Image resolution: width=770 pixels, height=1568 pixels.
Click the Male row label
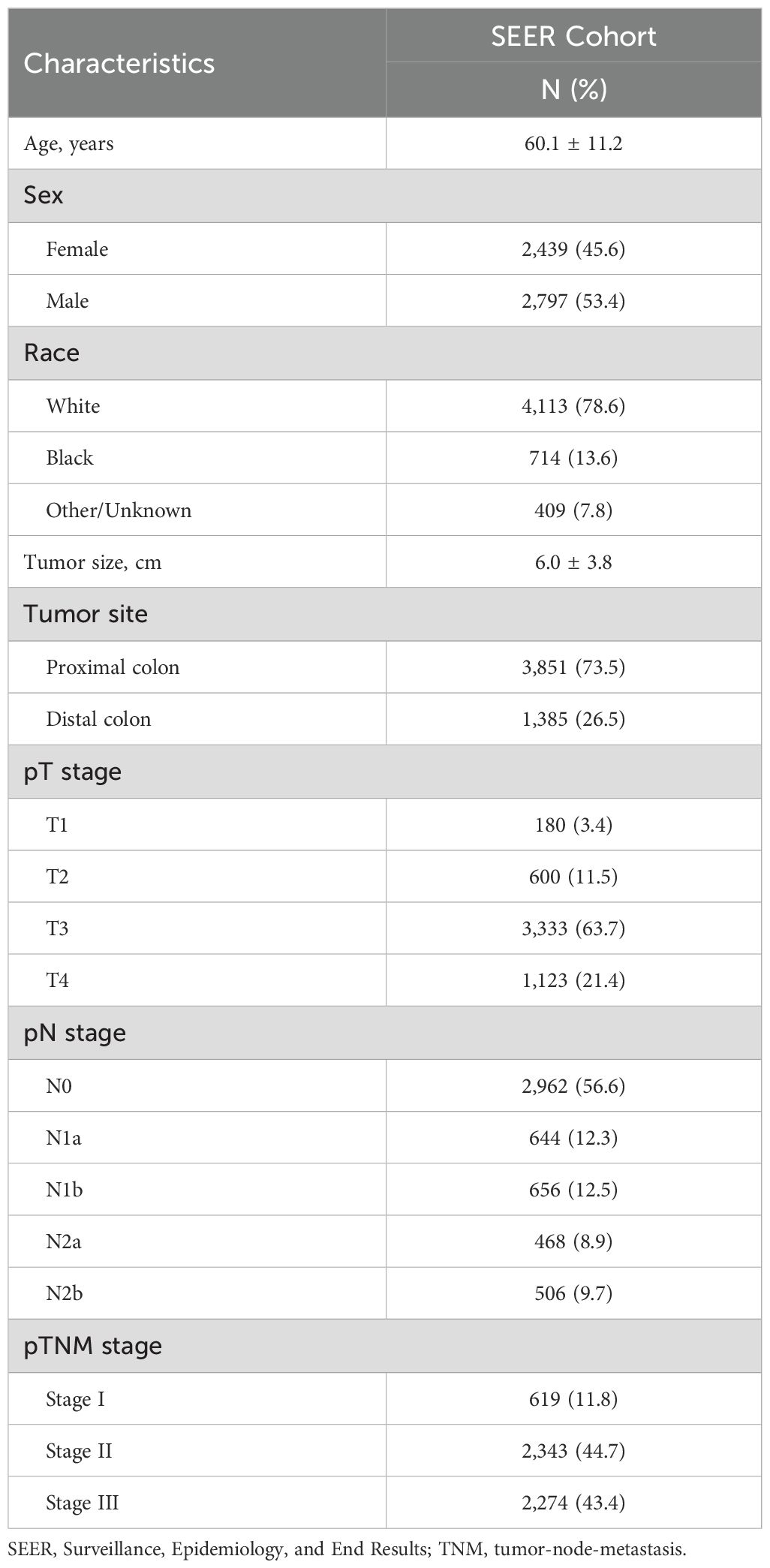(68, 301)
